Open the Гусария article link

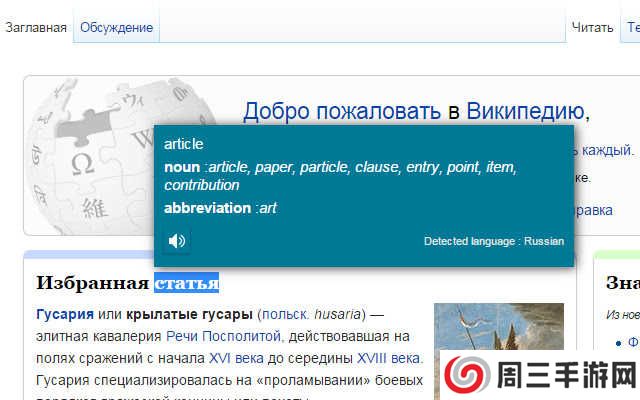(x=65, y=314)
